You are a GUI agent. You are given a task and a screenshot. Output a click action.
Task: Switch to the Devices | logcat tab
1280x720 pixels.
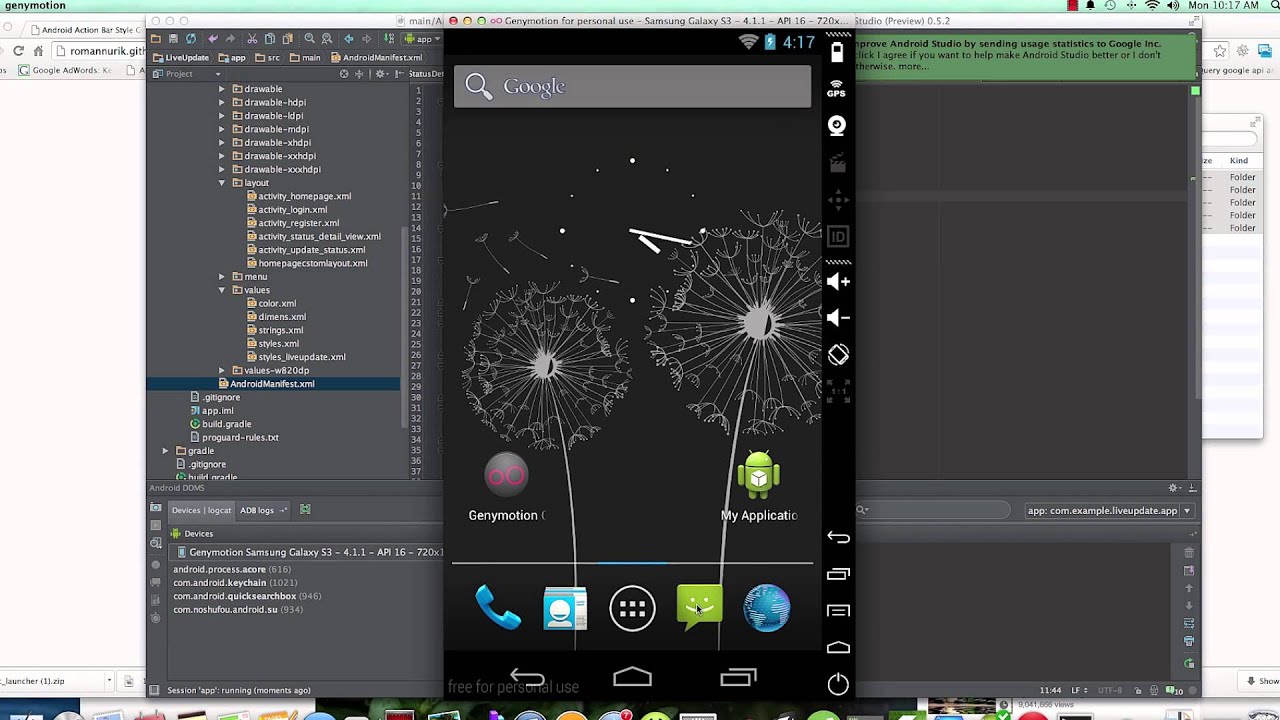201,510
